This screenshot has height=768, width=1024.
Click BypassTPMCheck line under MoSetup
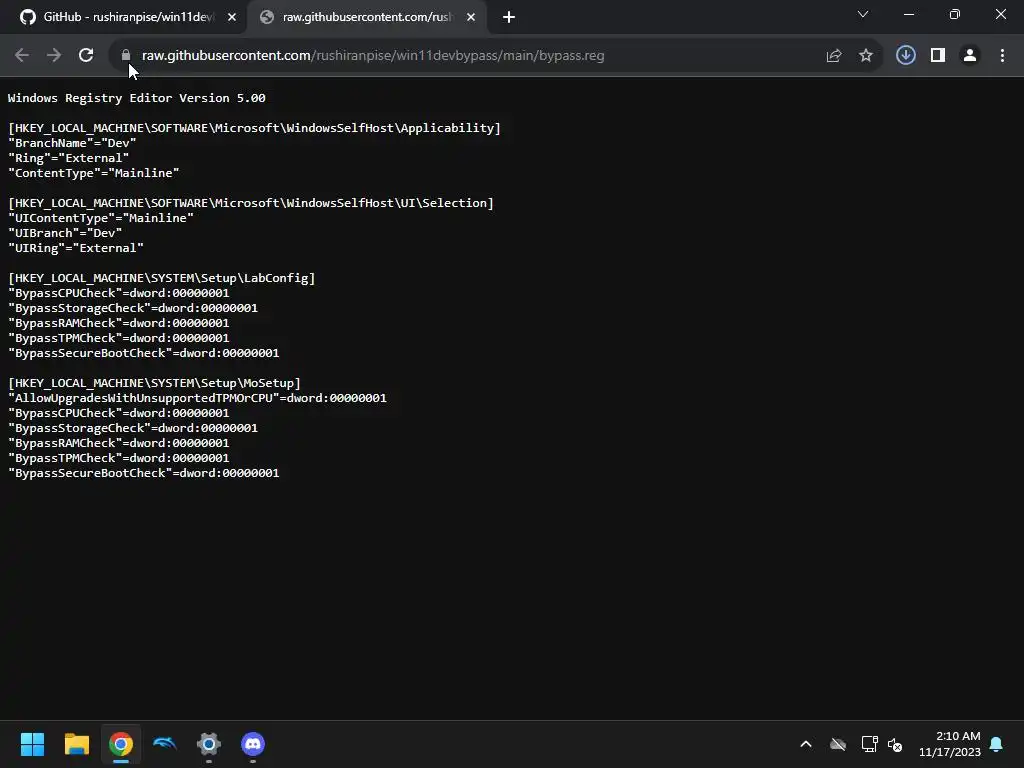coord(118,458)
